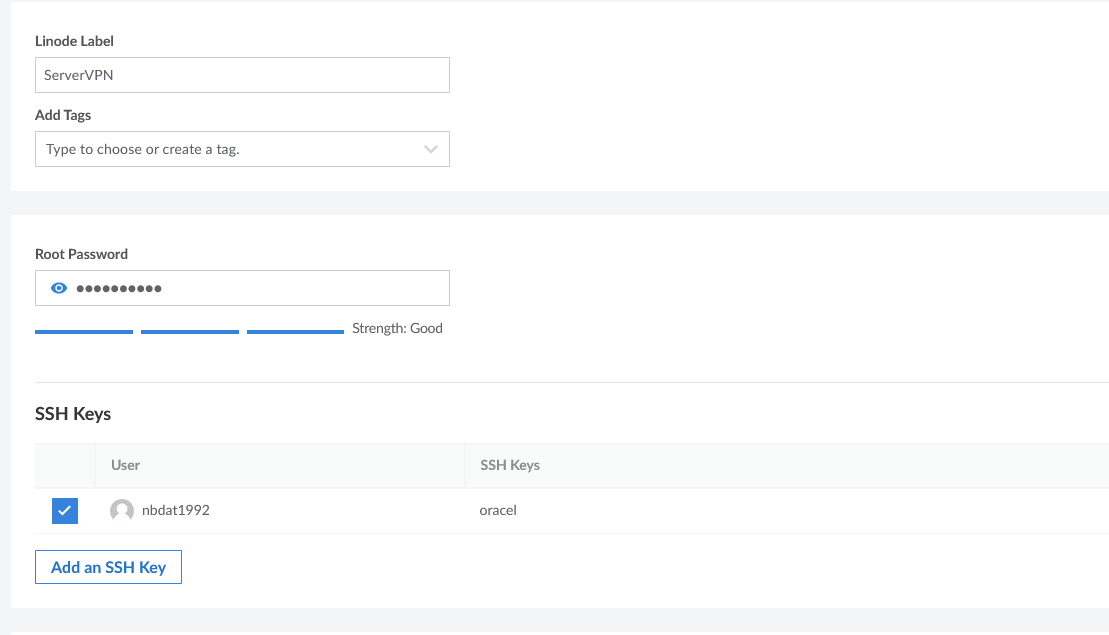Screen dimensions: 1109x635
Task: Click the second password strength bar segment
Action: click(x=190, y=331)
